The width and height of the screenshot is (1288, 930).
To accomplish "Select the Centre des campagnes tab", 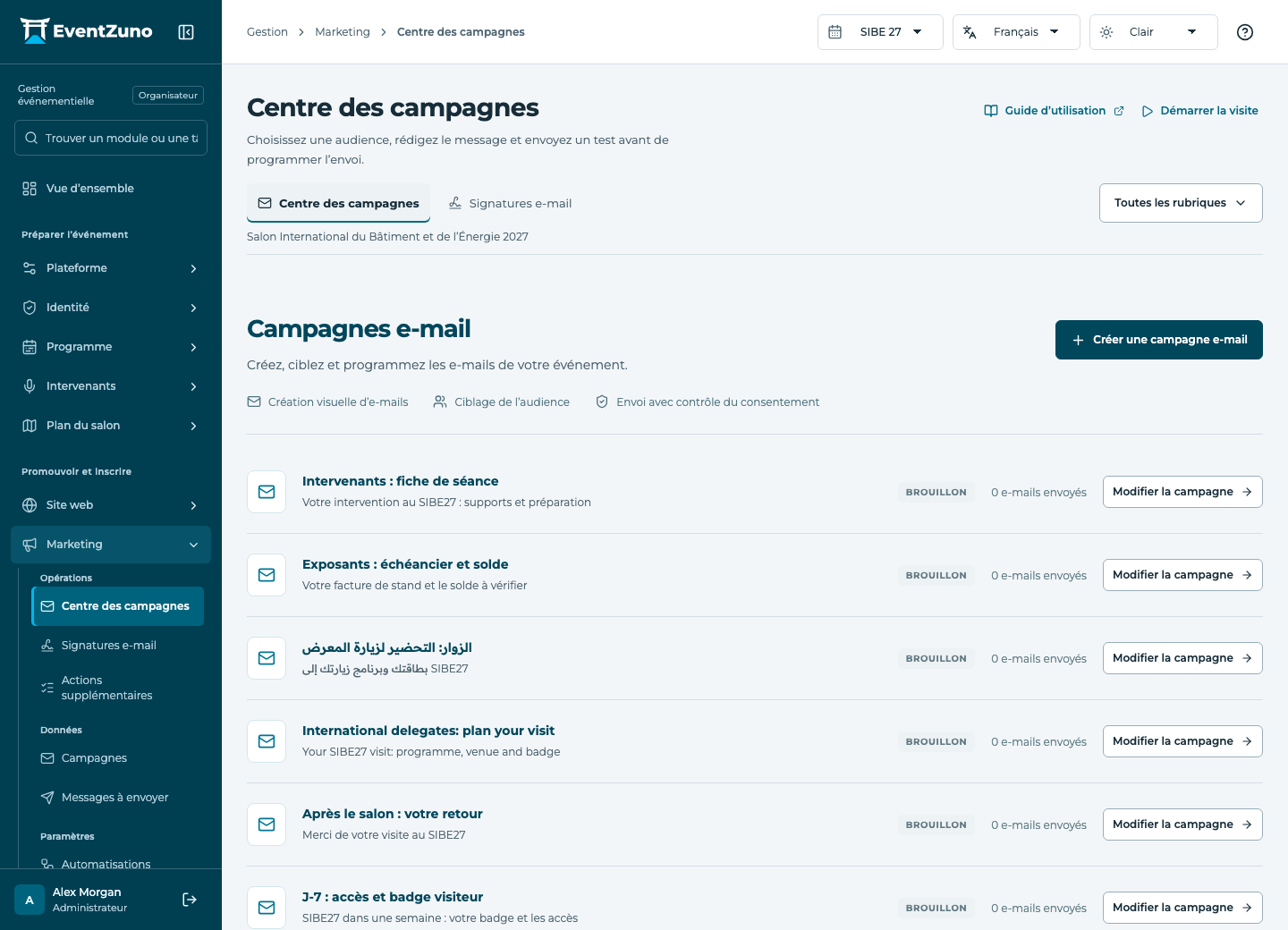I will (339, 203).
